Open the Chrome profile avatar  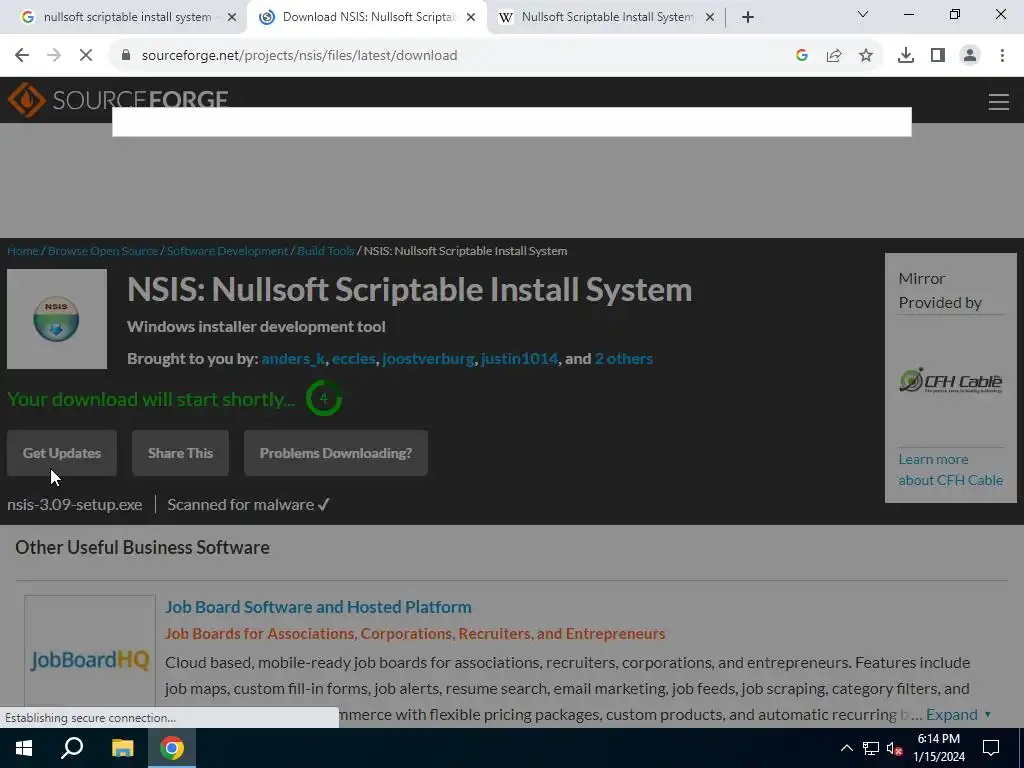tap(970, 56)
